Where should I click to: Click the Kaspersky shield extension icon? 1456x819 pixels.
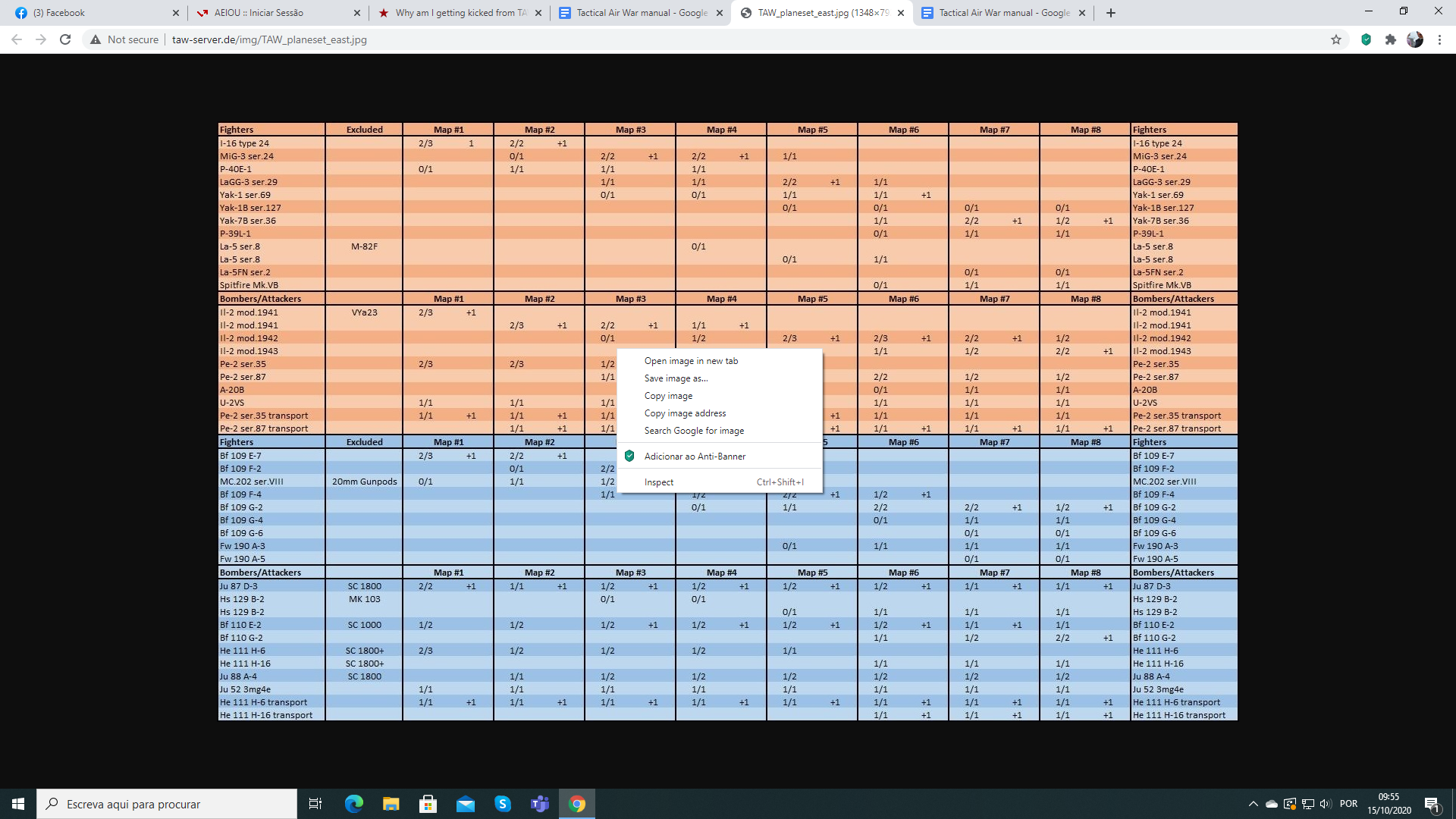1366,39
